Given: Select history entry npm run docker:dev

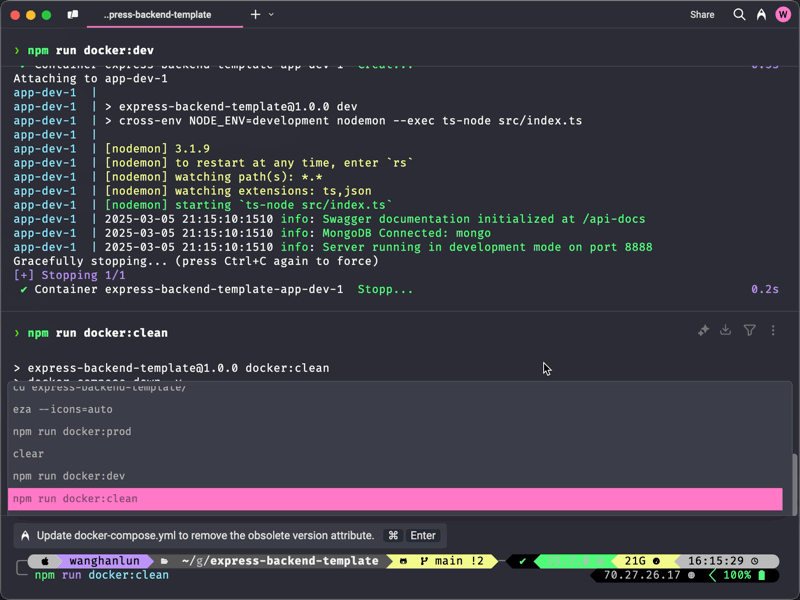Looking at the screenshot, I should (395, 476).
